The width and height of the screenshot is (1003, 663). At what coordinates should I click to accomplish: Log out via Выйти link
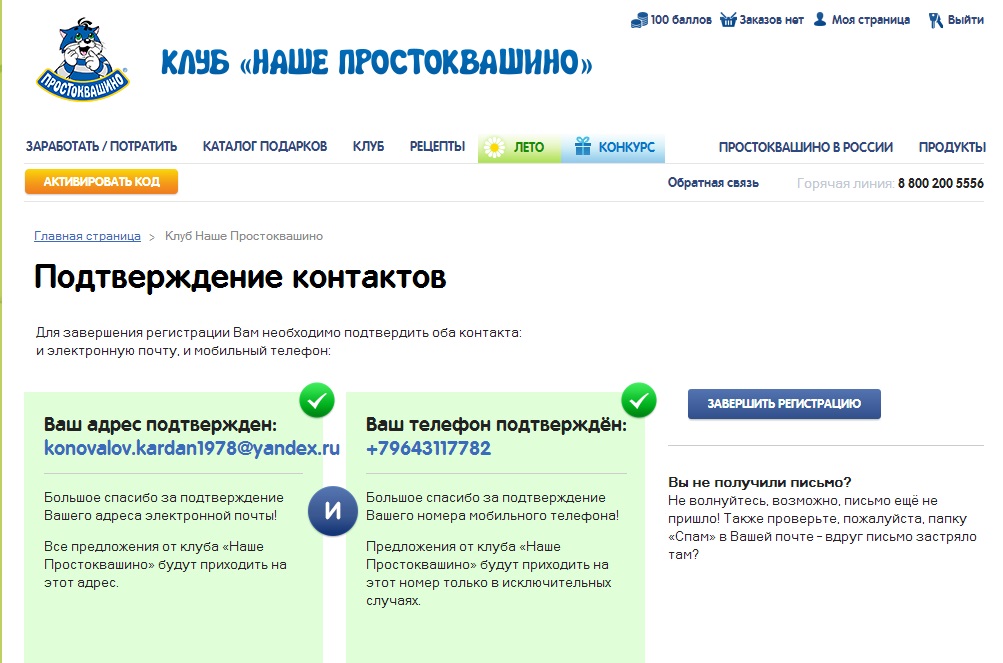965,20
